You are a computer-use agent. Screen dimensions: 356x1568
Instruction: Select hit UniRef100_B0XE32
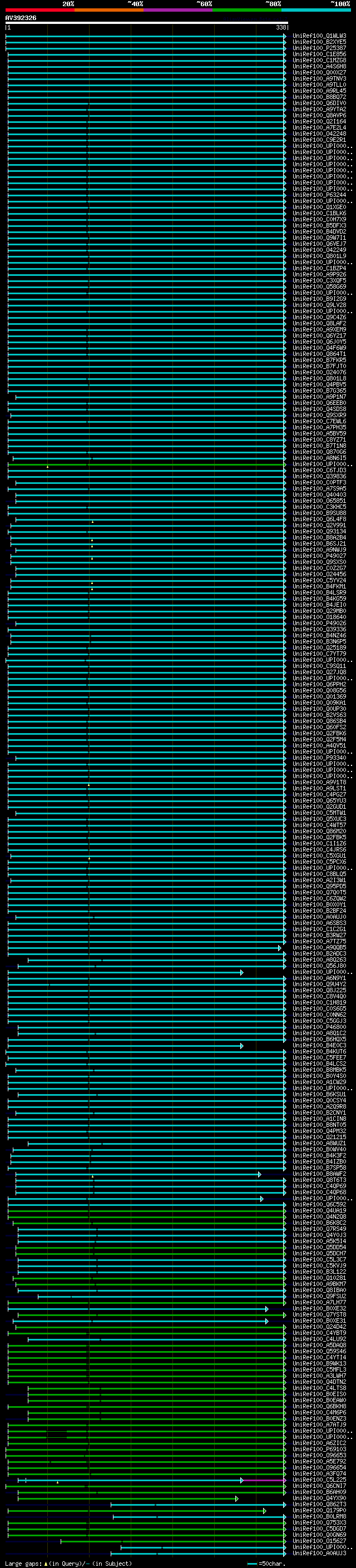pyautogui.click(x=319, y=1308)
